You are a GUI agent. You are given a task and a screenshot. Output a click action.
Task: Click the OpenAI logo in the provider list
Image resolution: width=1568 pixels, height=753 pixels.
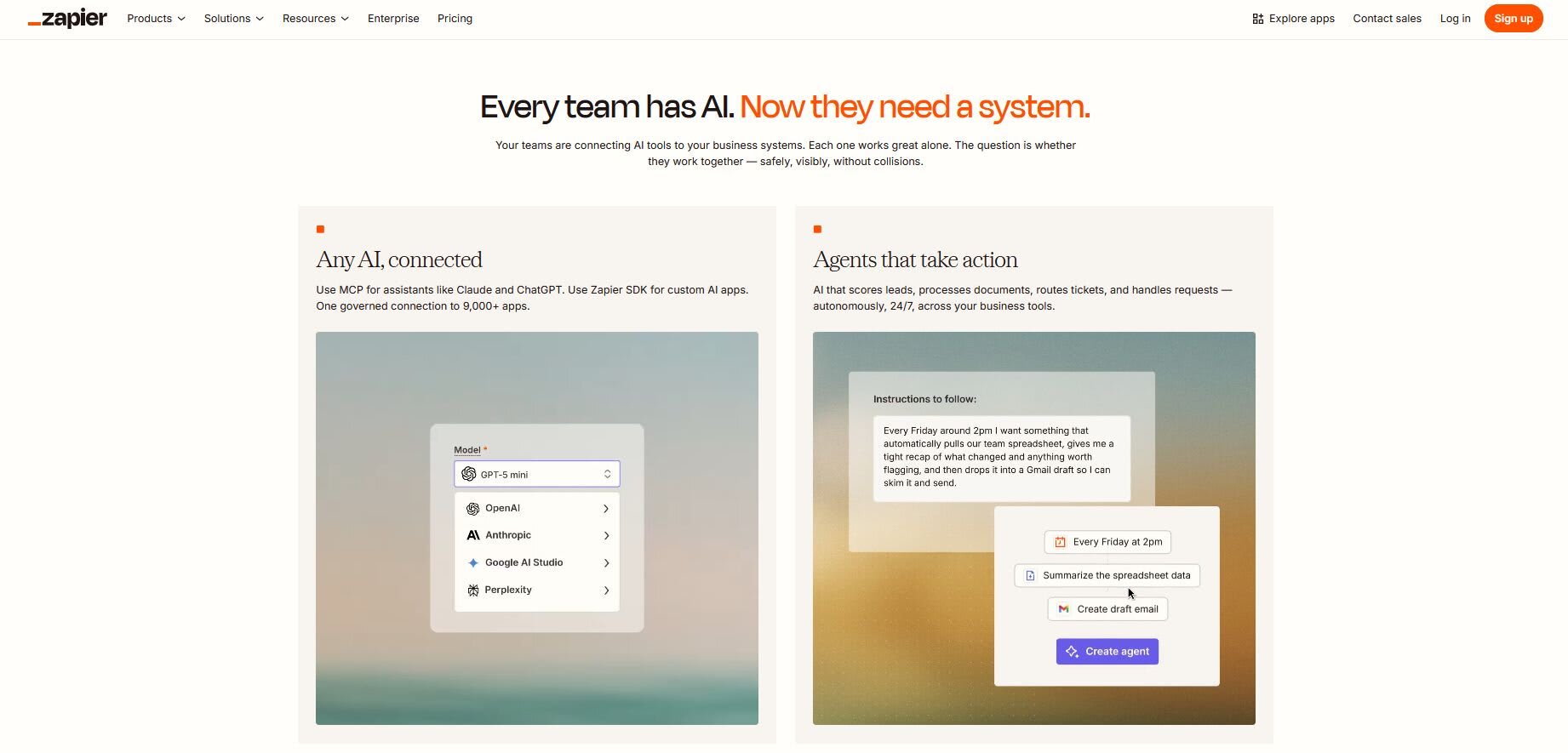coord(473,509)
